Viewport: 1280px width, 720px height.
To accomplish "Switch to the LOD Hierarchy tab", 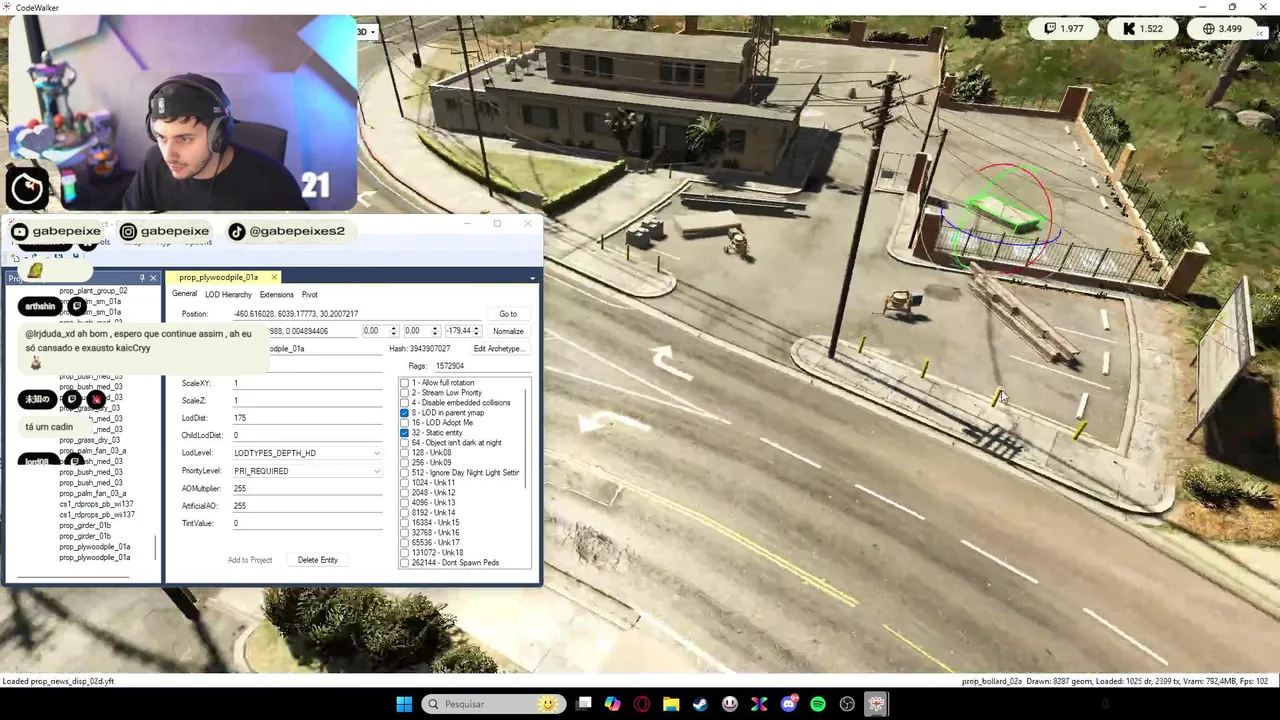I will pos(228,295).
